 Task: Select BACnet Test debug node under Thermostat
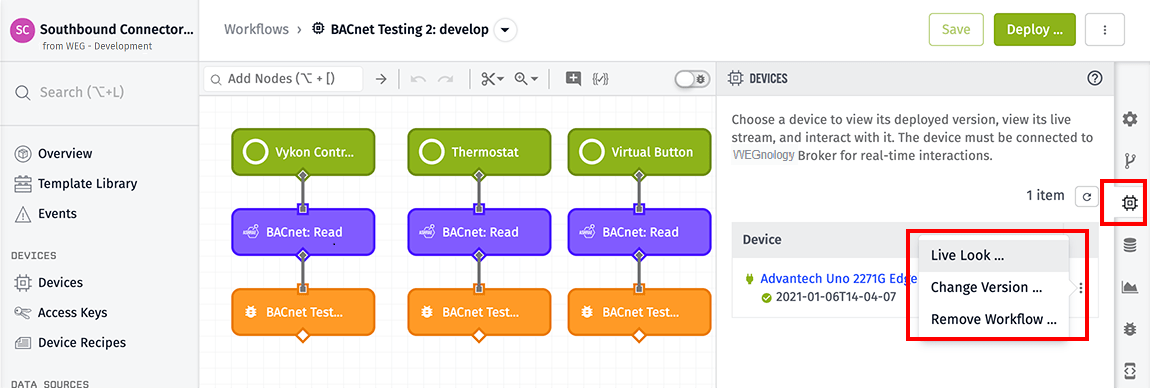[x=479, y=312]
